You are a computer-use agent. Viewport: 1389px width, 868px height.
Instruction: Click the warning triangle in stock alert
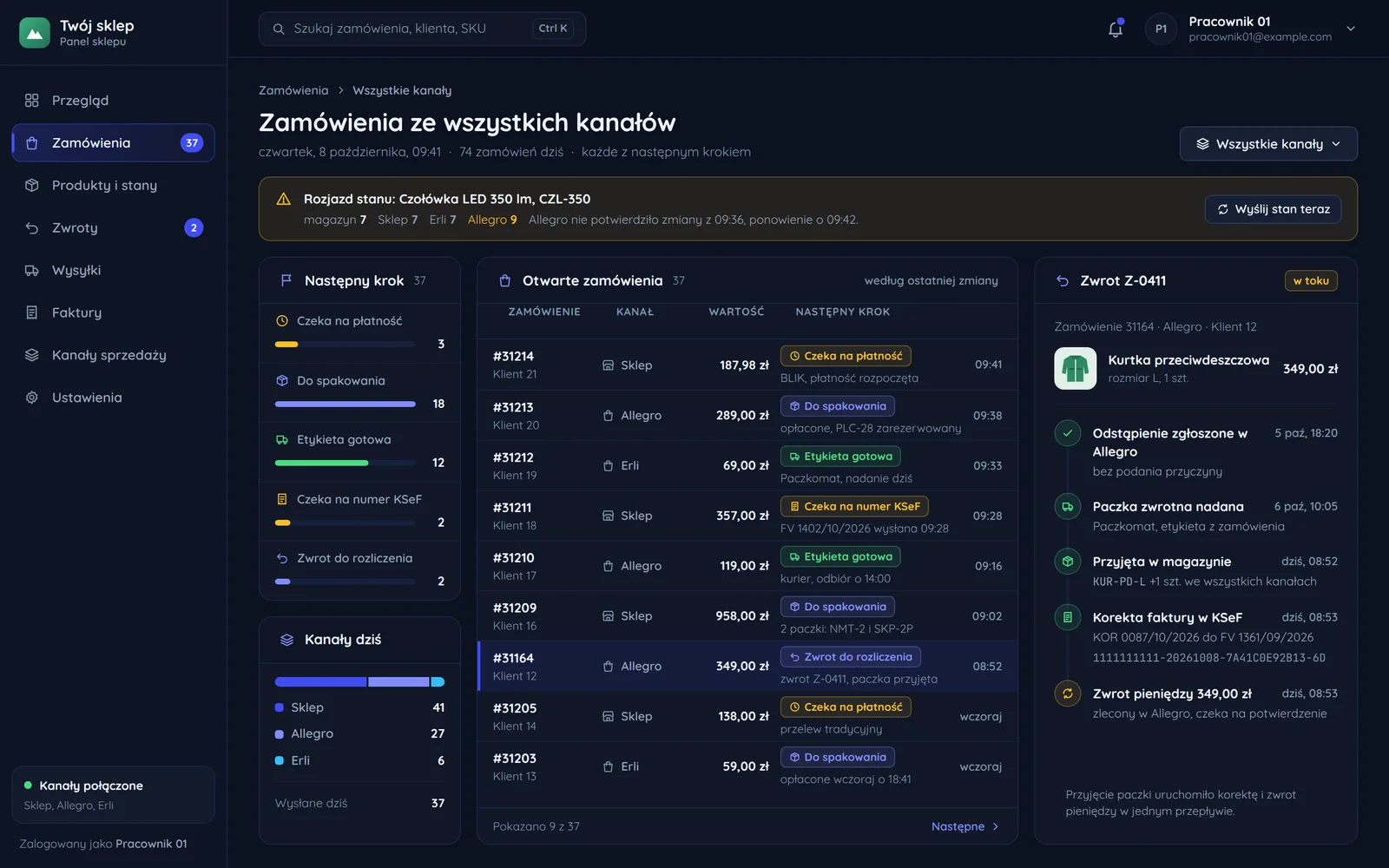pyautogui.click(x=283, y=200)
